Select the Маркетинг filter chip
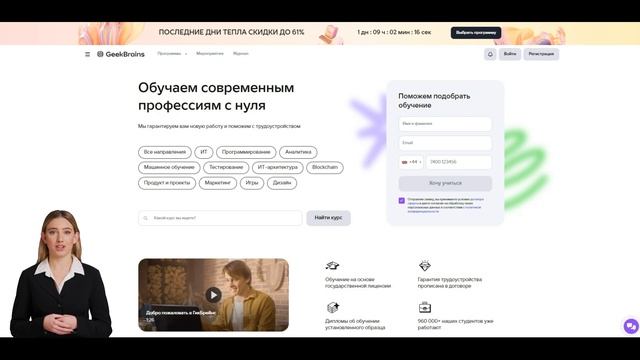This screenshot has width=640, height=360. click(218, 183)
